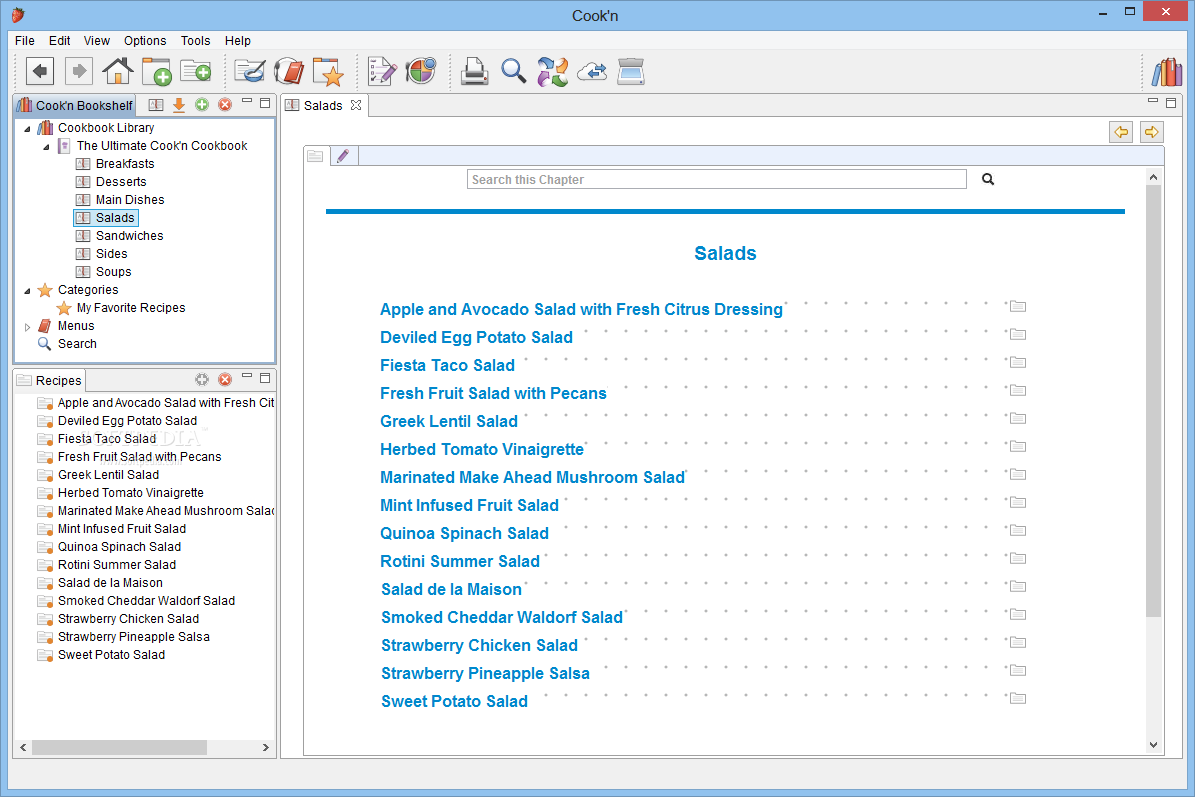Click the red delete icon in Recipes panel
This screenshot has height=797, width=1195.
tap(225, 379)
